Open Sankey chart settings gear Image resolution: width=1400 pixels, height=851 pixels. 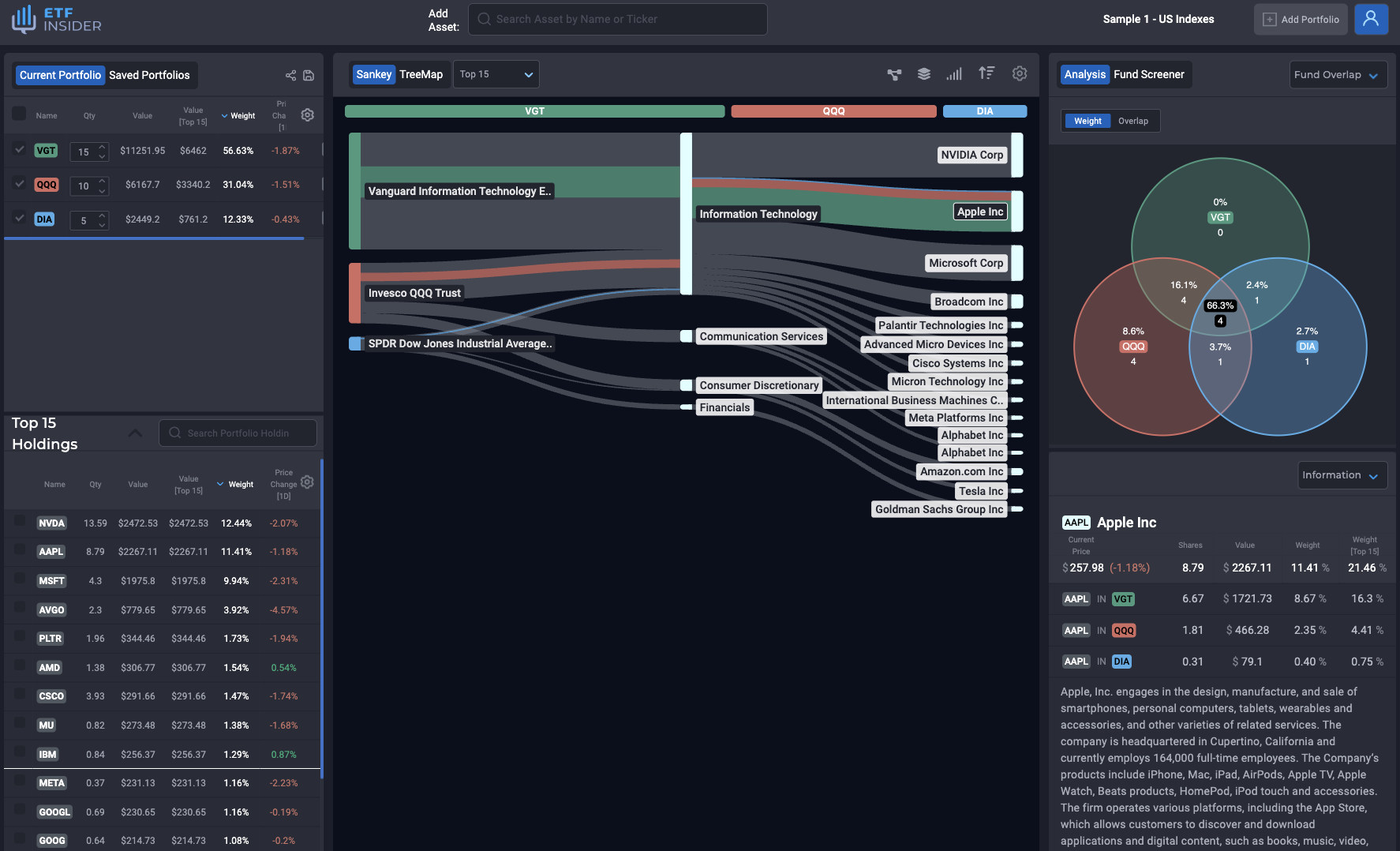(x=1020, y=73)
